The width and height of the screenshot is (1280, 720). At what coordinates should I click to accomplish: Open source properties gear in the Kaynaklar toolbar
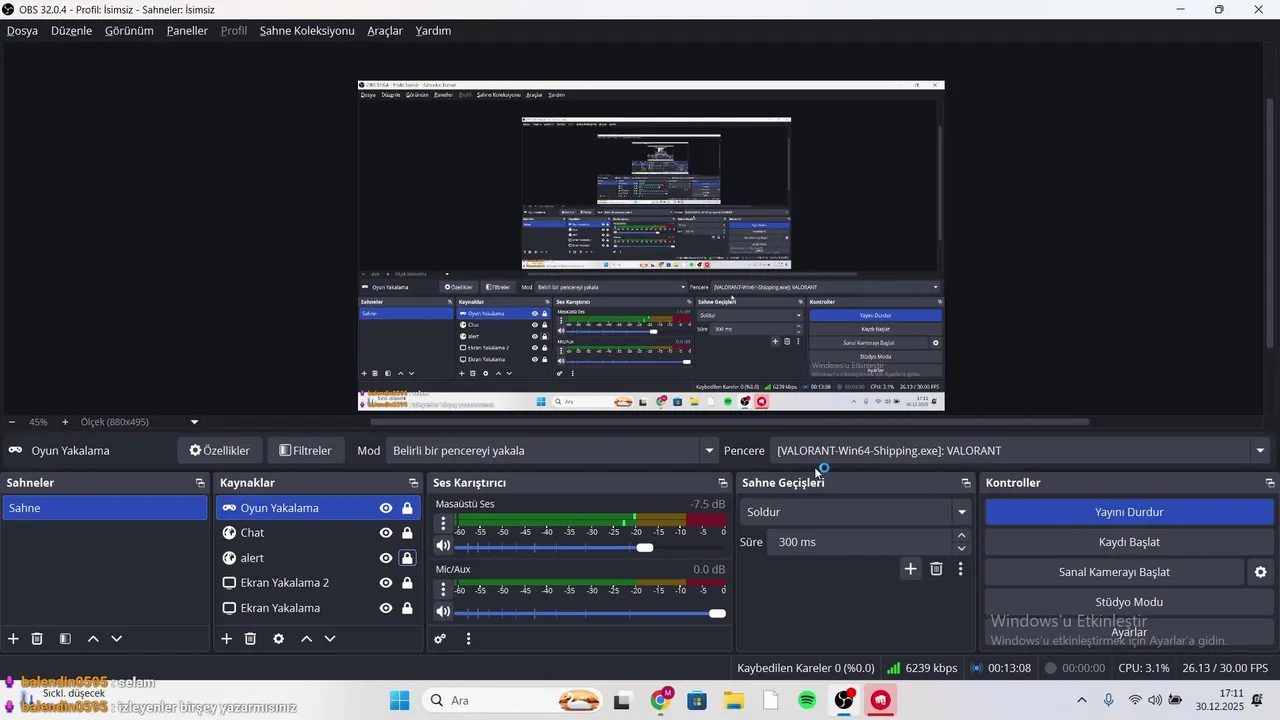[278, 639]
